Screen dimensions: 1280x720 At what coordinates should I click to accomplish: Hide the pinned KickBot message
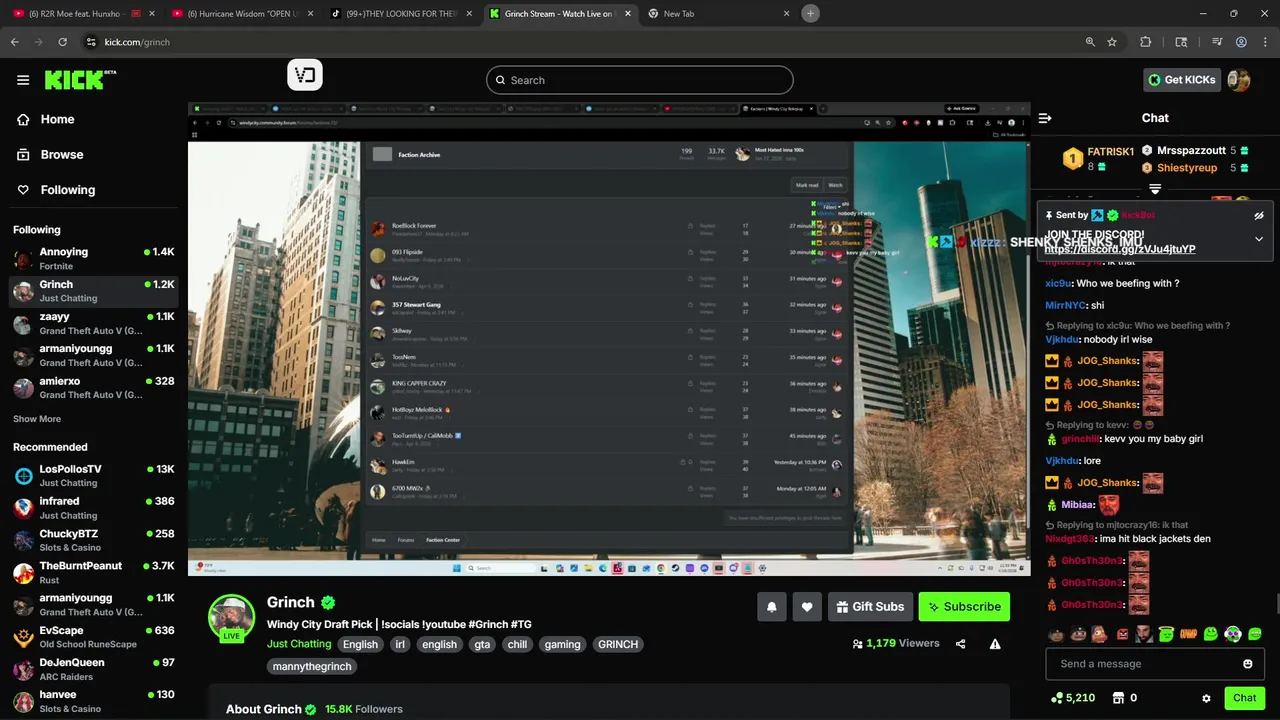pos(1259,215)
